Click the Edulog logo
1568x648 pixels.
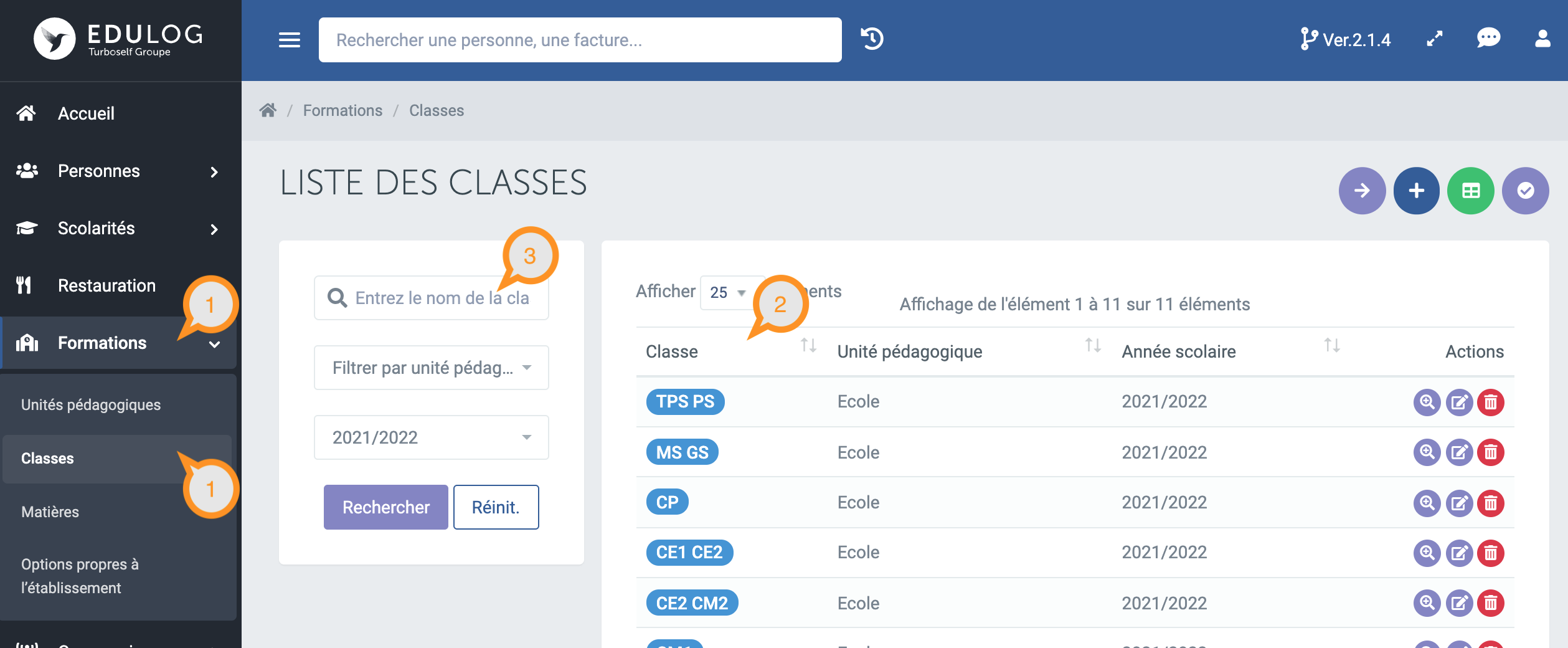click(120, 39)
